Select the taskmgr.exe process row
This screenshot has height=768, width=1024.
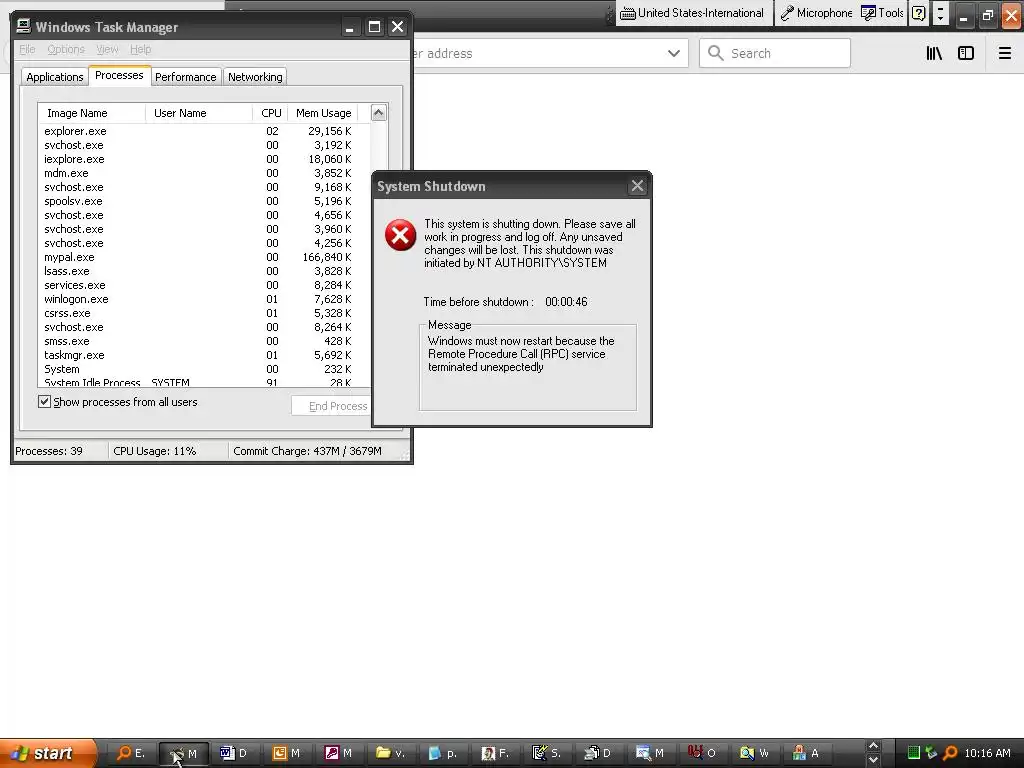click(x=204, y=355)
